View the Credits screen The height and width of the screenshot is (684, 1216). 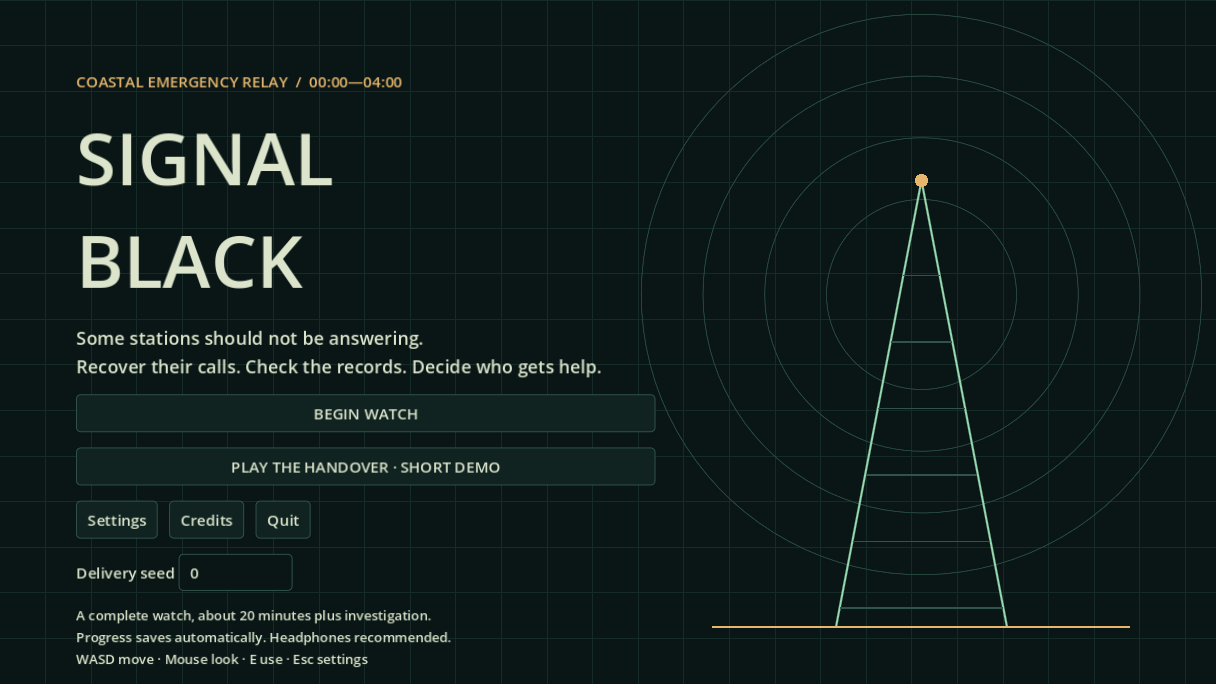click(x=206, y=520)
